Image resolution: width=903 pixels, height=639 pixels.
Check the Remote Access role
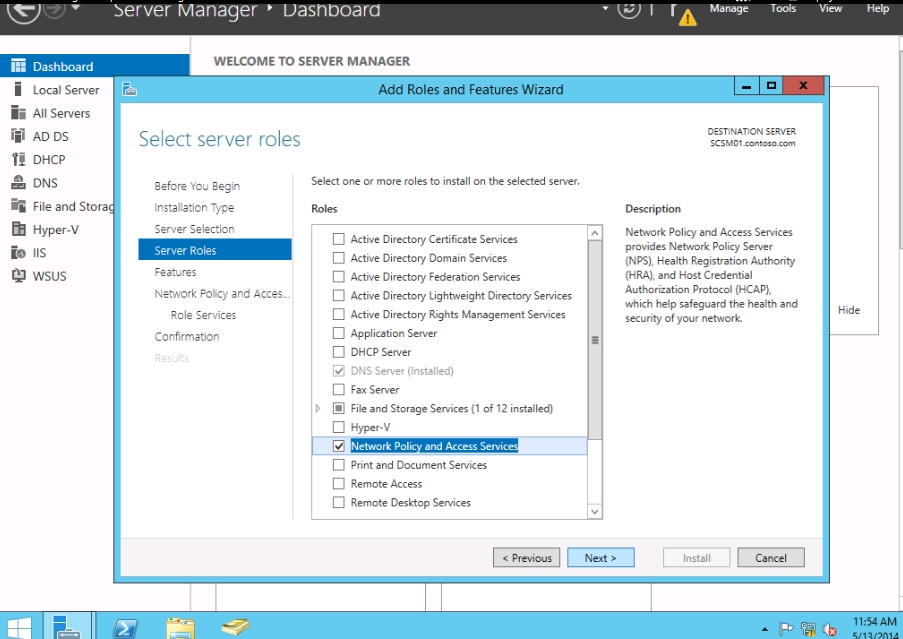tap(339, 484)
